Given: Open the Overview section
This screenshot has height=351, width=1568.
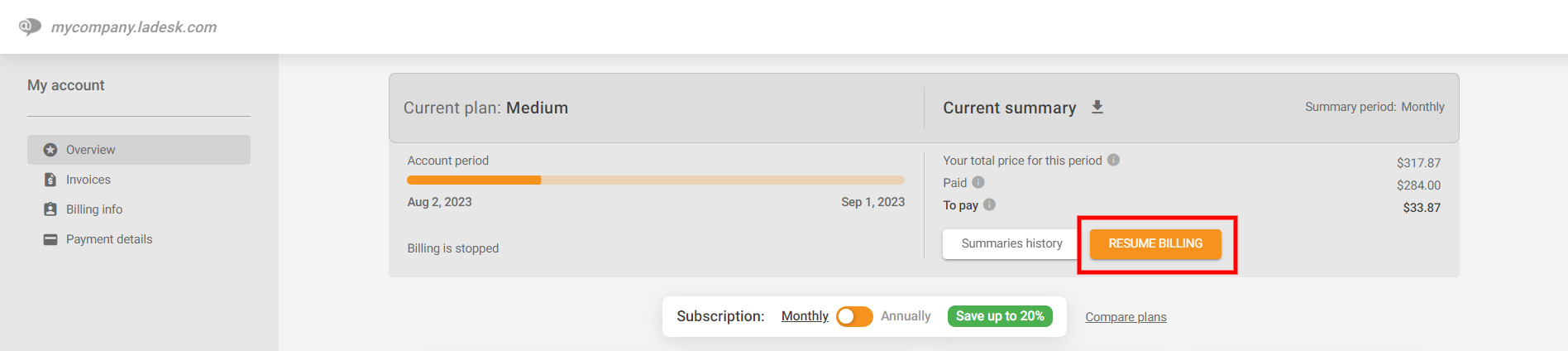Looking at the screenshot, I should (x=91, y=150).
